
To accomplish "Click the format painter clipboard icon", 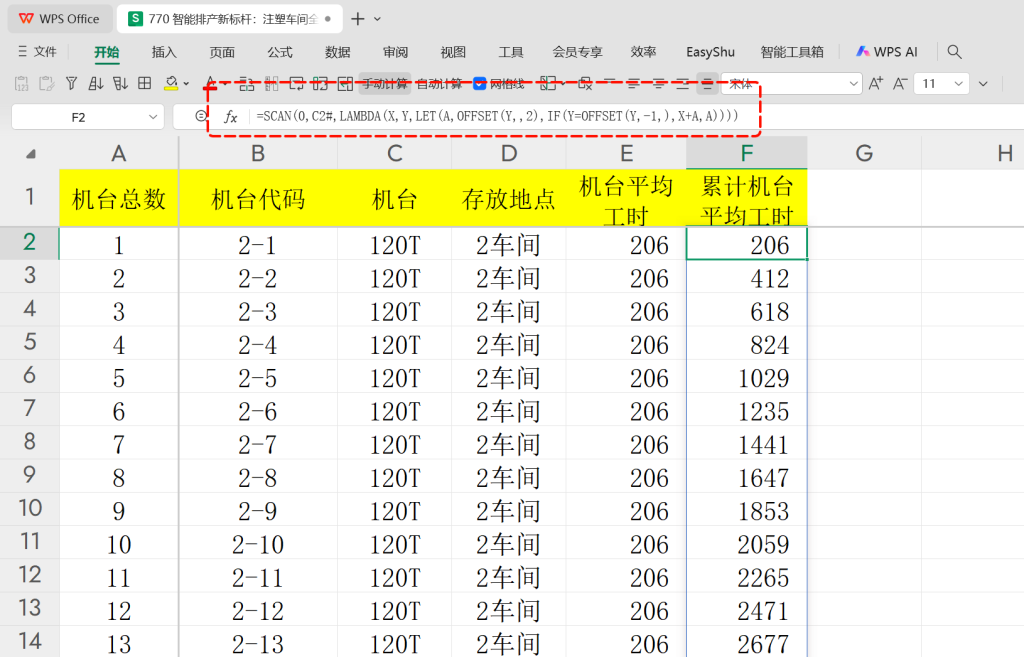I will [46, 84].
